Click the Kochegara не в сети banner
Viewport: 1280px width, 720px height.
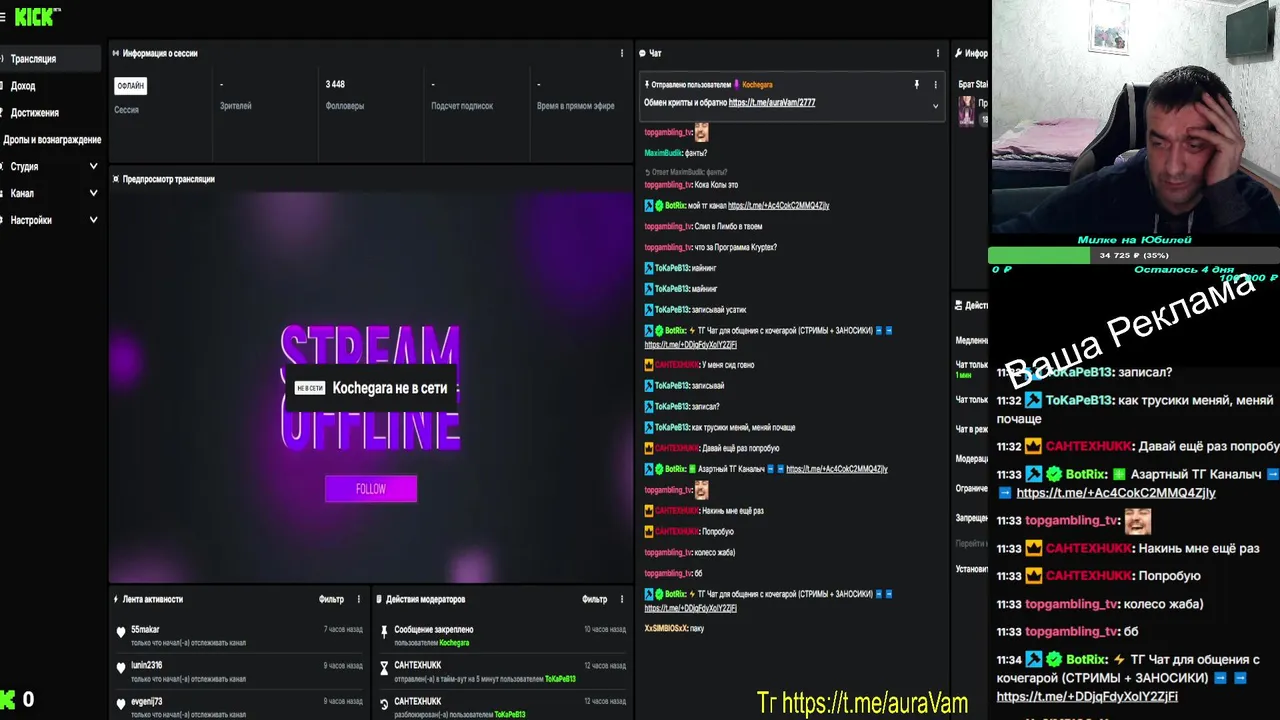pyautogui.click(x=372, y=388)
